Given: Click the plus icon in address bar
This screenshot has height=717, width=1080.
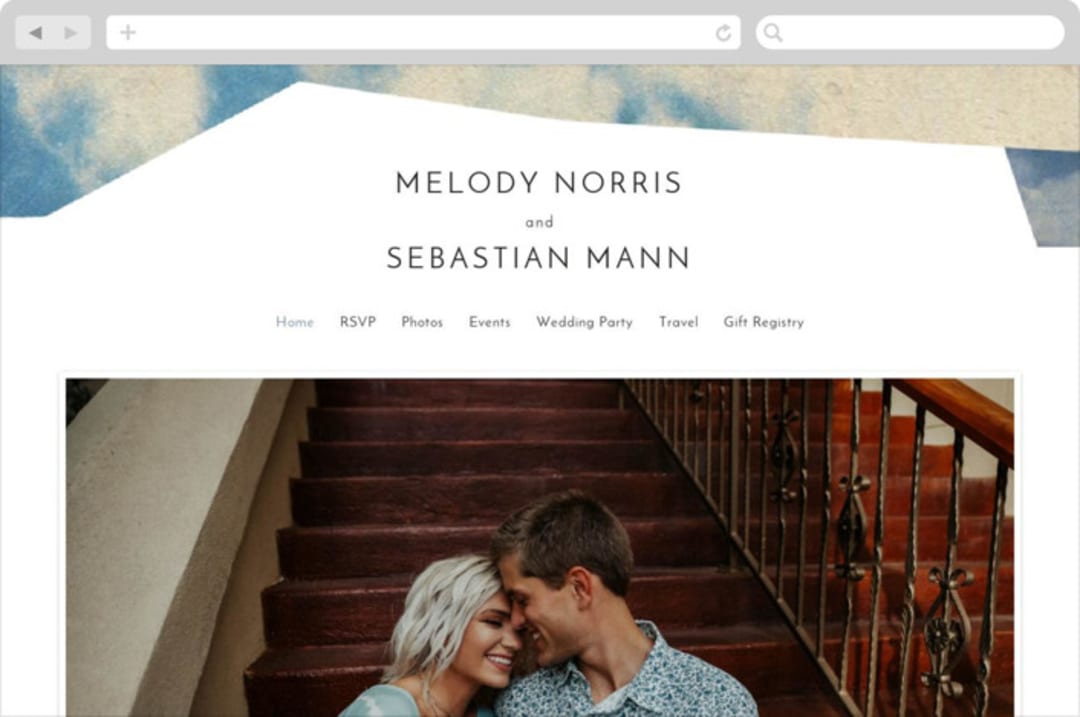Looking at the screenshot, I should click(x=127, y=32).
